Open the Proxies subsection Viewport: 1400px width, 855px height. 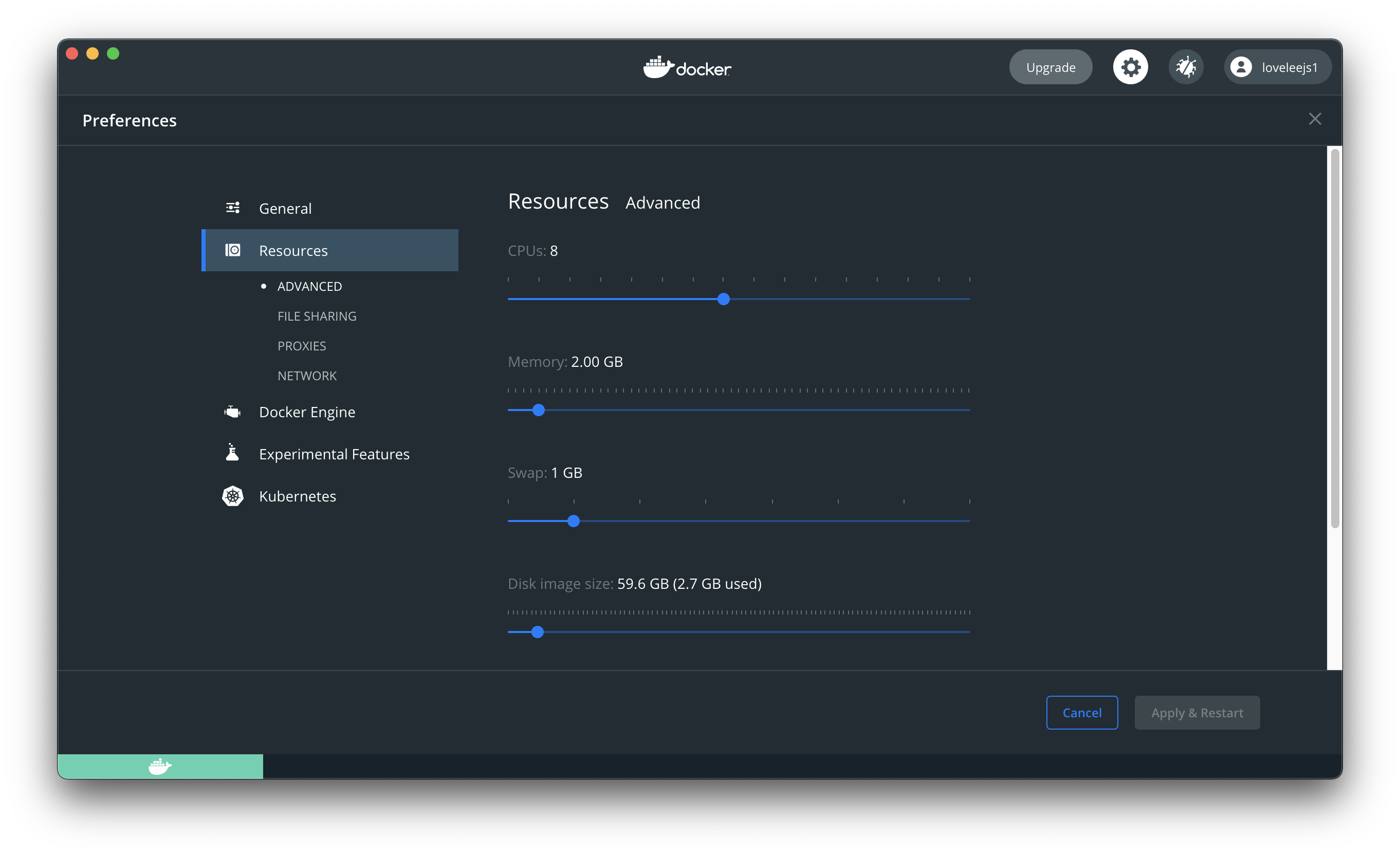click(x=302, y=346)
